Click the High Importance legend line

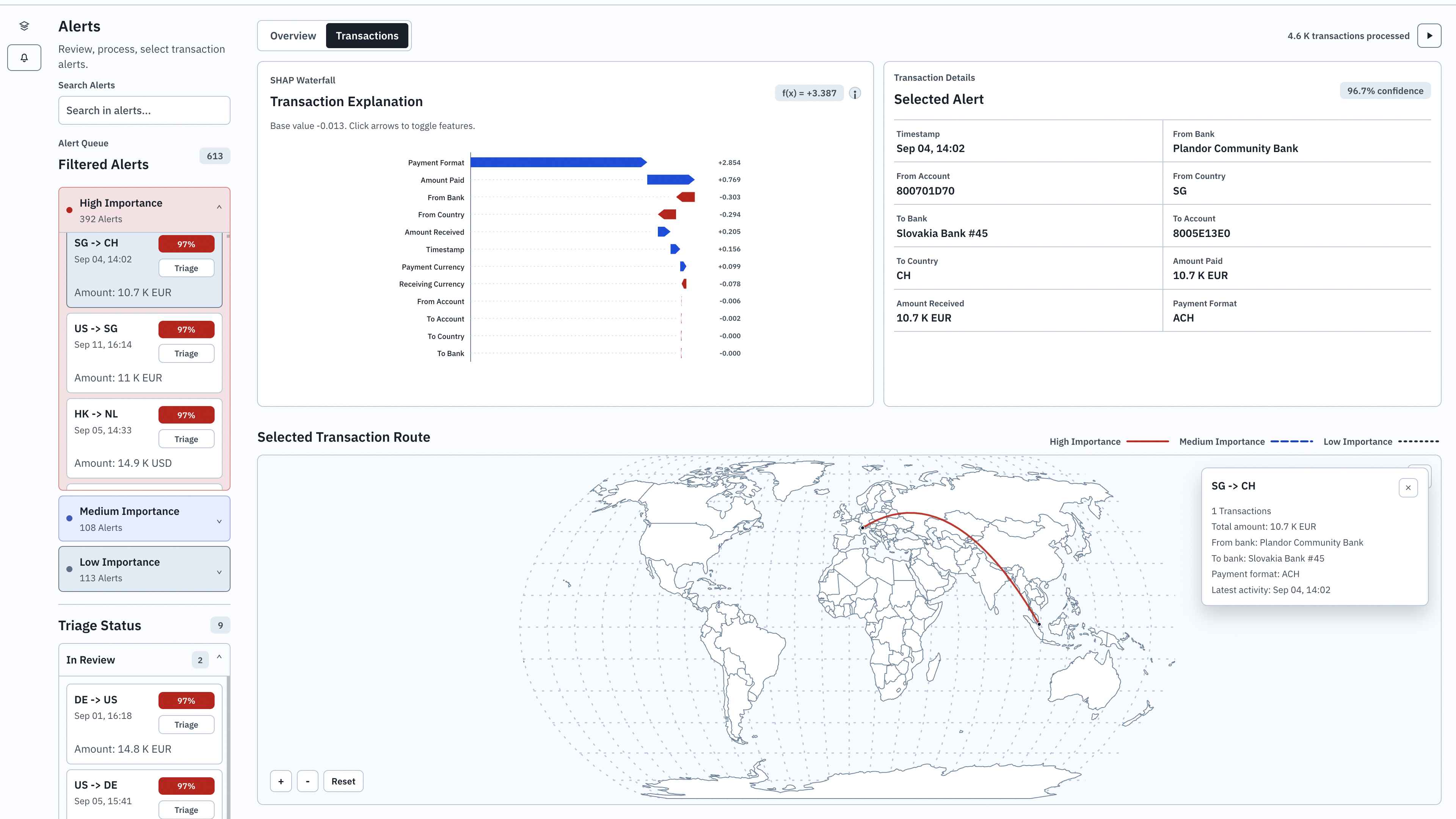(1147, 441)
